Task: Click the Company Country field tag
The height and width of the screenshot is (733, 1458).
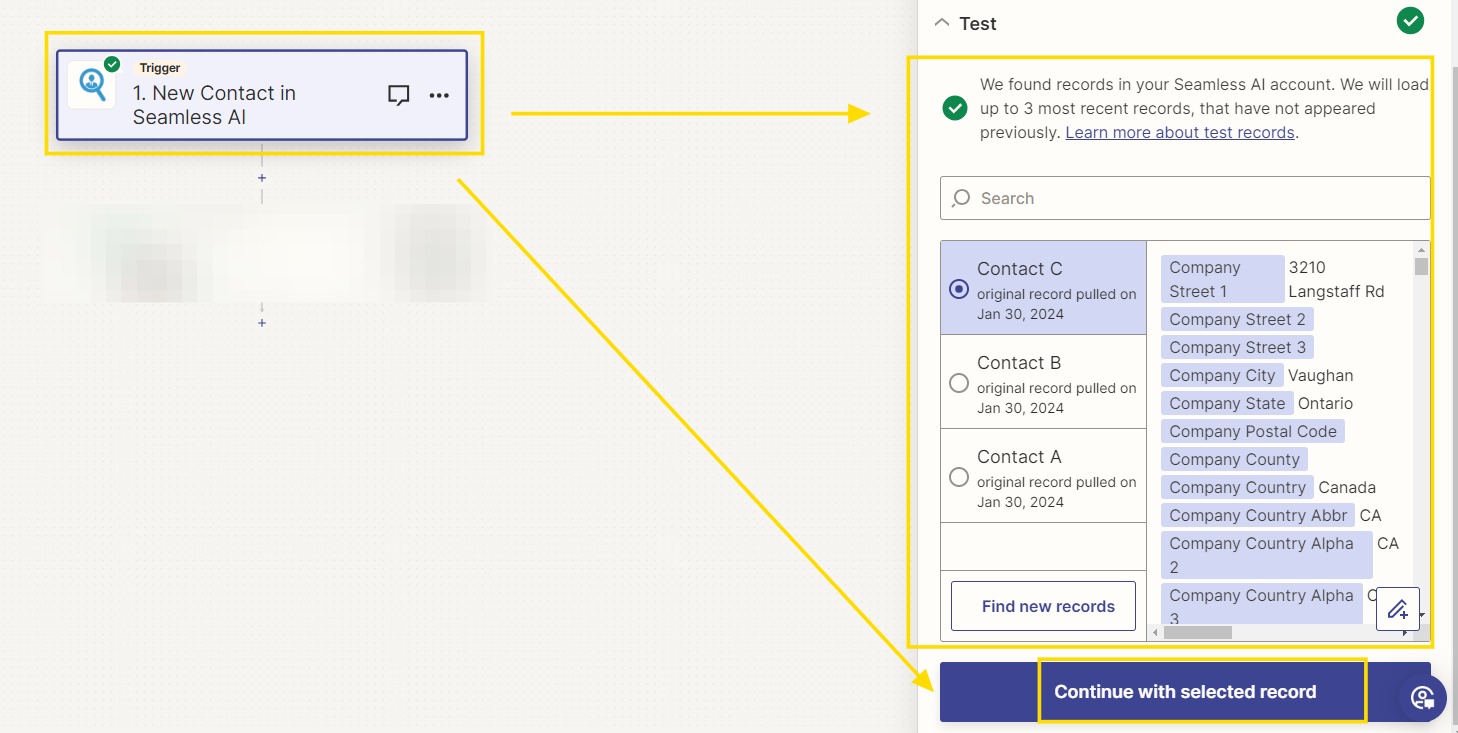Action: click(x=1237, y=487)
